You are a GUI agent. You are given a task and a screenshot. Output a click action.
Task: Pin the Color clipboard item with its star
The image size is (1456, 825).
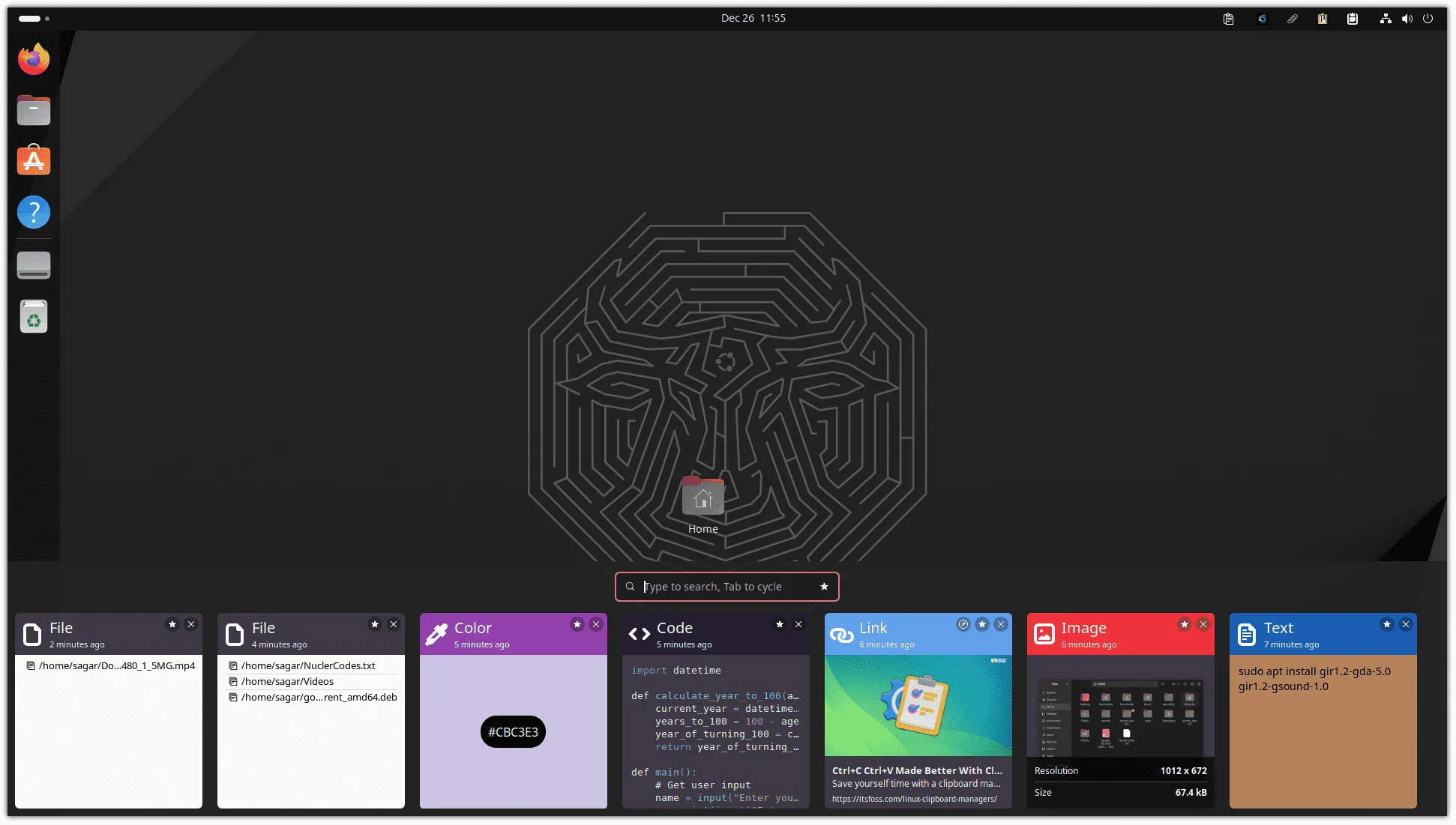[577, 623]
